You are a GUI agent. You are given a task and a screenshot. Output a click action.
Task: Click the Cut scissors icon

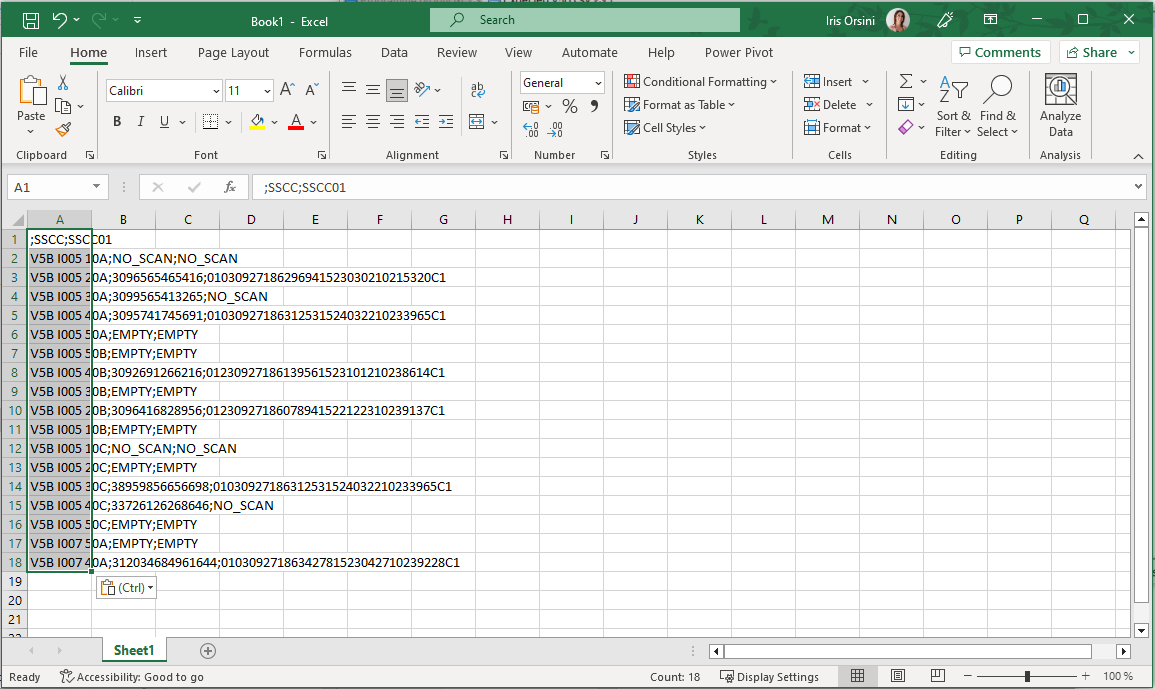point(63,83)
